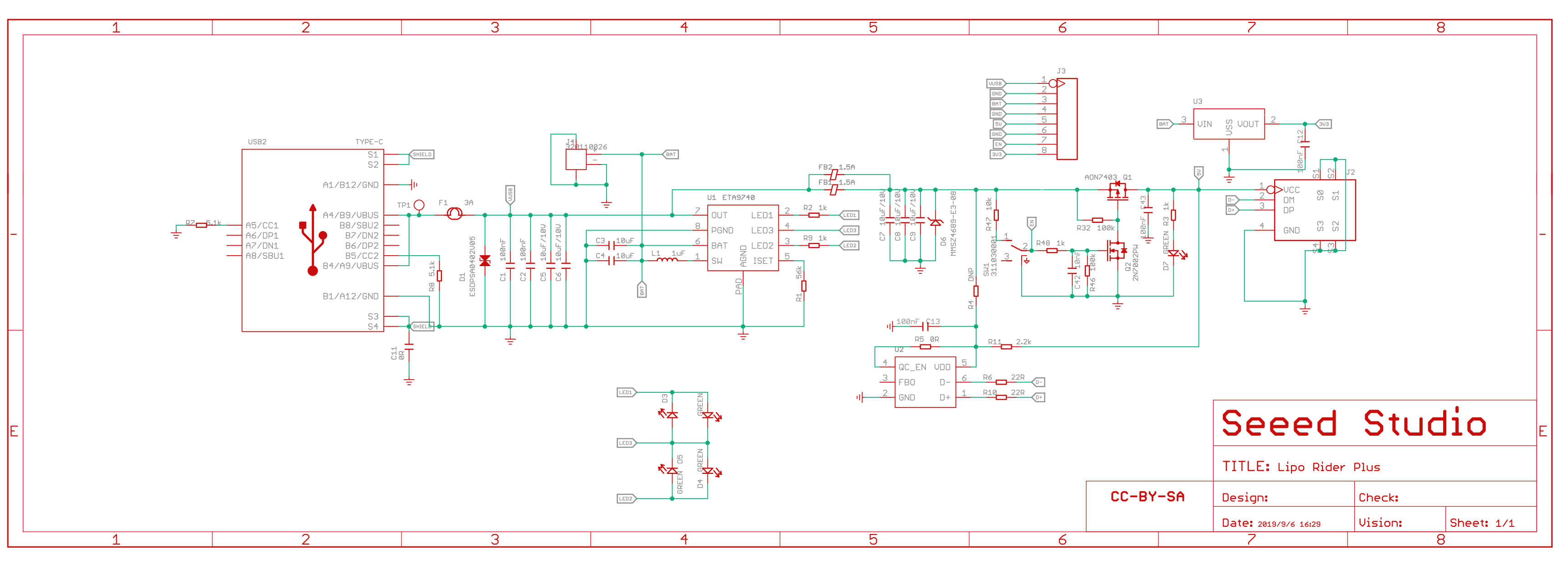Select the F1 3A fuse symbol
This screenshot has width=1568, height=571.
(x=454, y=214)
